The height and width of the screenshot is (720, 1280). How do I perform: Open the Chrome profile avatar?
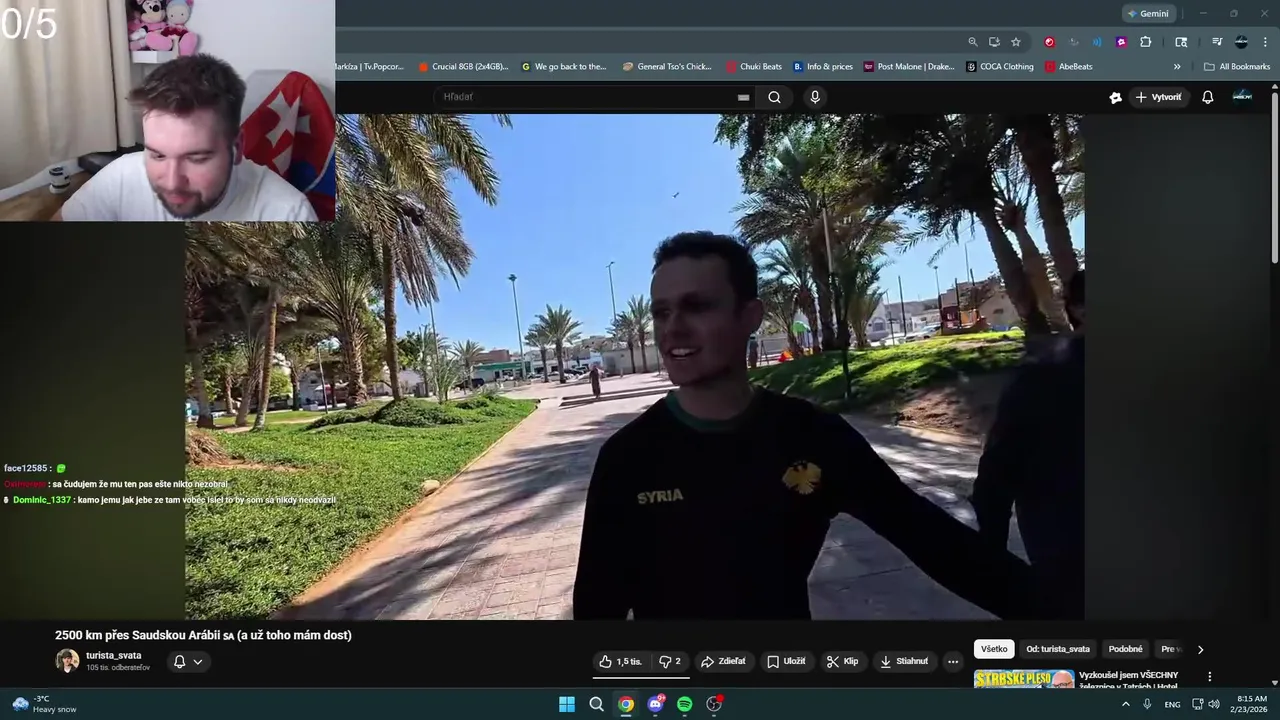click(1241, 42)
